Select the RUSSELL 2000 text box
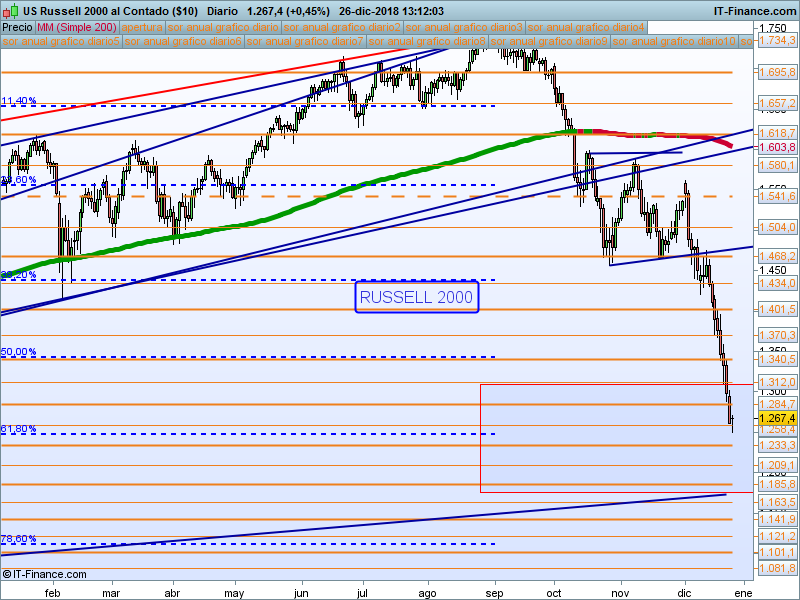The height and width of the screenshot is (600, 800). point(417,297)
